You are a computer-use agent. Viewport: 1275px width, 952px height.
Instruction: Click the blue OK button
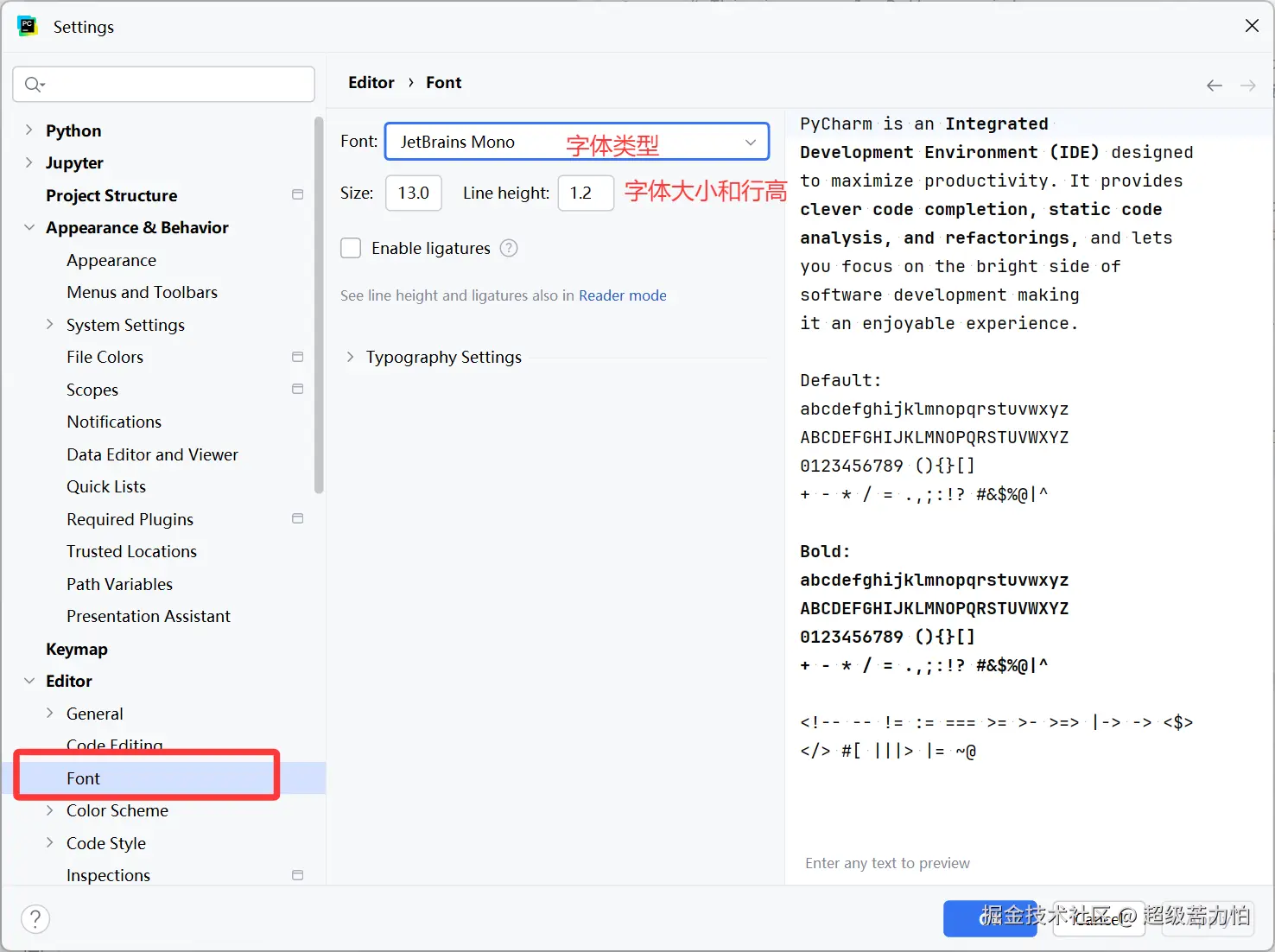click(990, 918)
